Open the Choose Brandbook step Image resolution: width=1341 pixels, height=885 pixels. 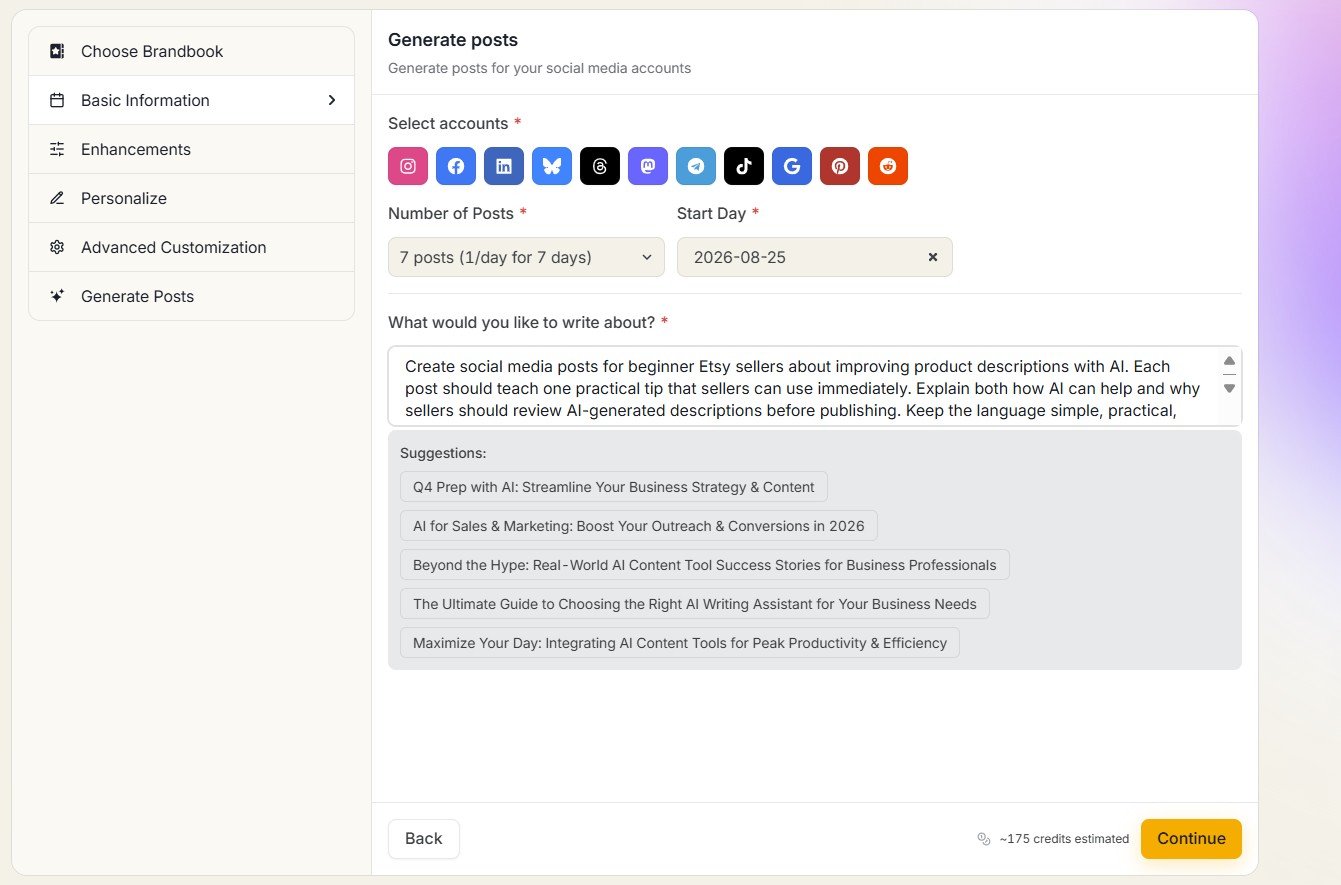pyautogui.click(x=192, y=51)
